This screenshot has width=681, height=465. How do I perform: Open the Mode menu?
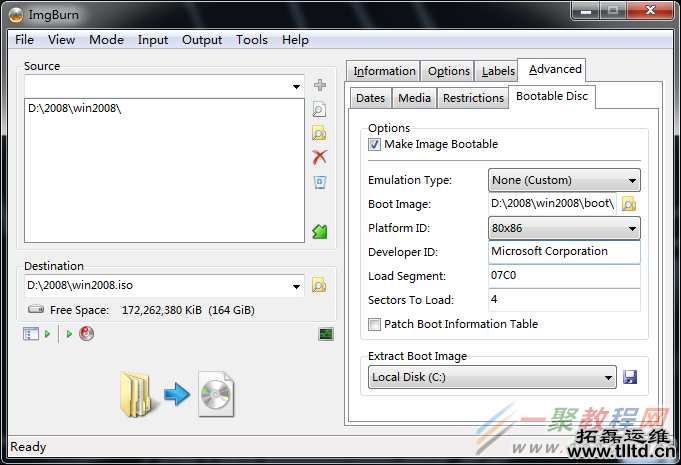click(x=106, y=40)
